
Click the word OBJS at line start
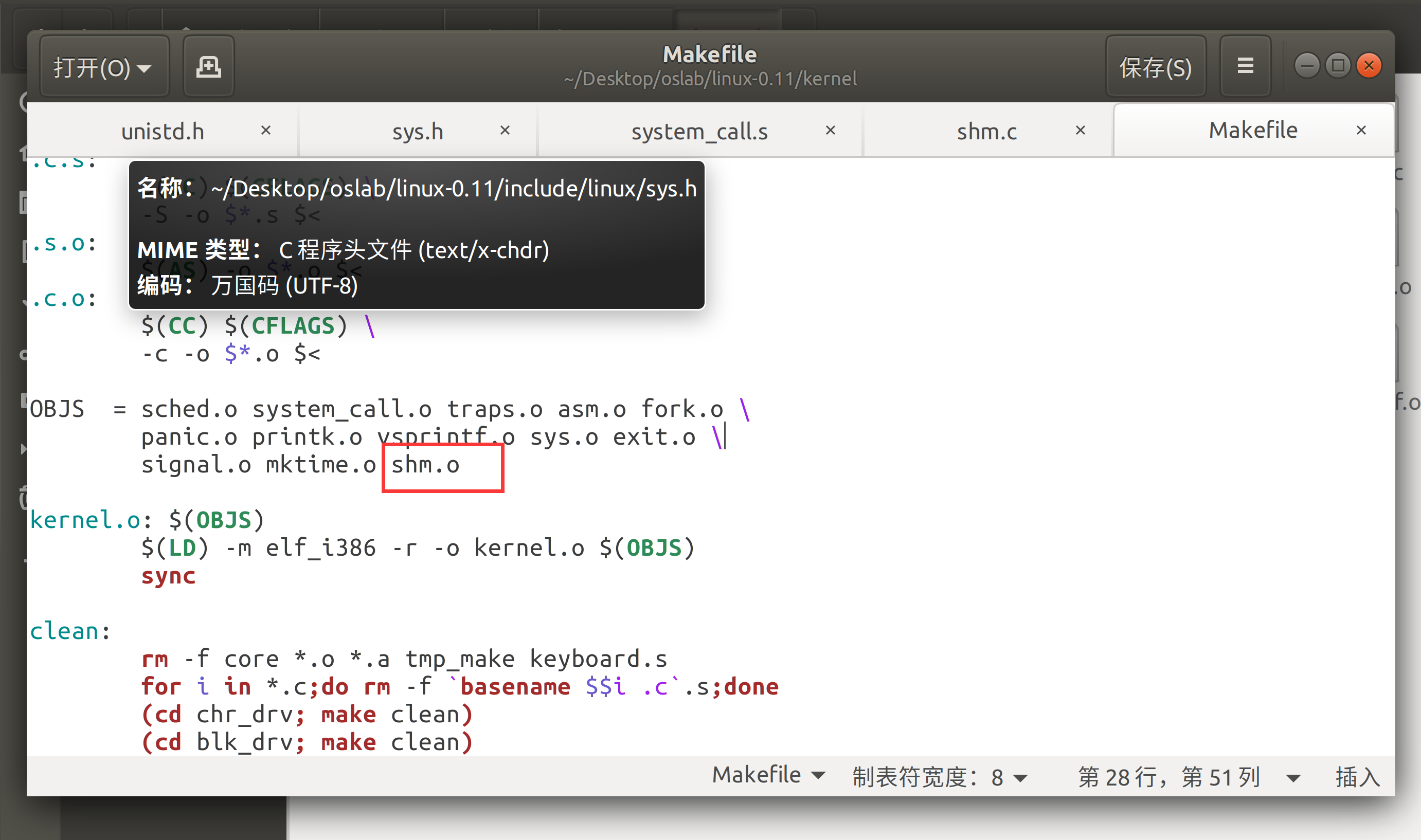coord(57,409)
